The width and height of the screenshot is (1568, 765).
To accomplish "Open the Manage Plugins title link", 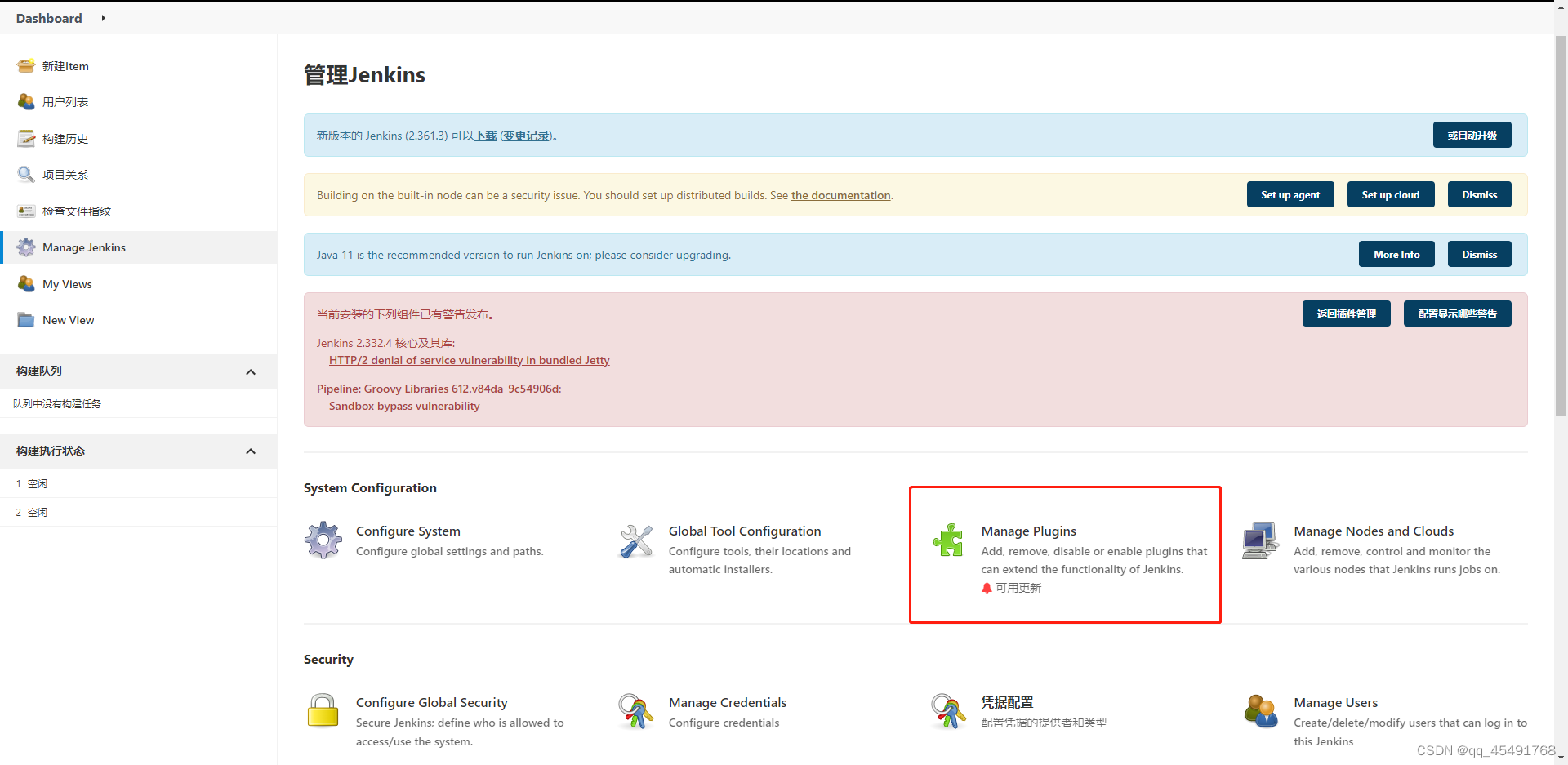I will tap(1029, 531).
